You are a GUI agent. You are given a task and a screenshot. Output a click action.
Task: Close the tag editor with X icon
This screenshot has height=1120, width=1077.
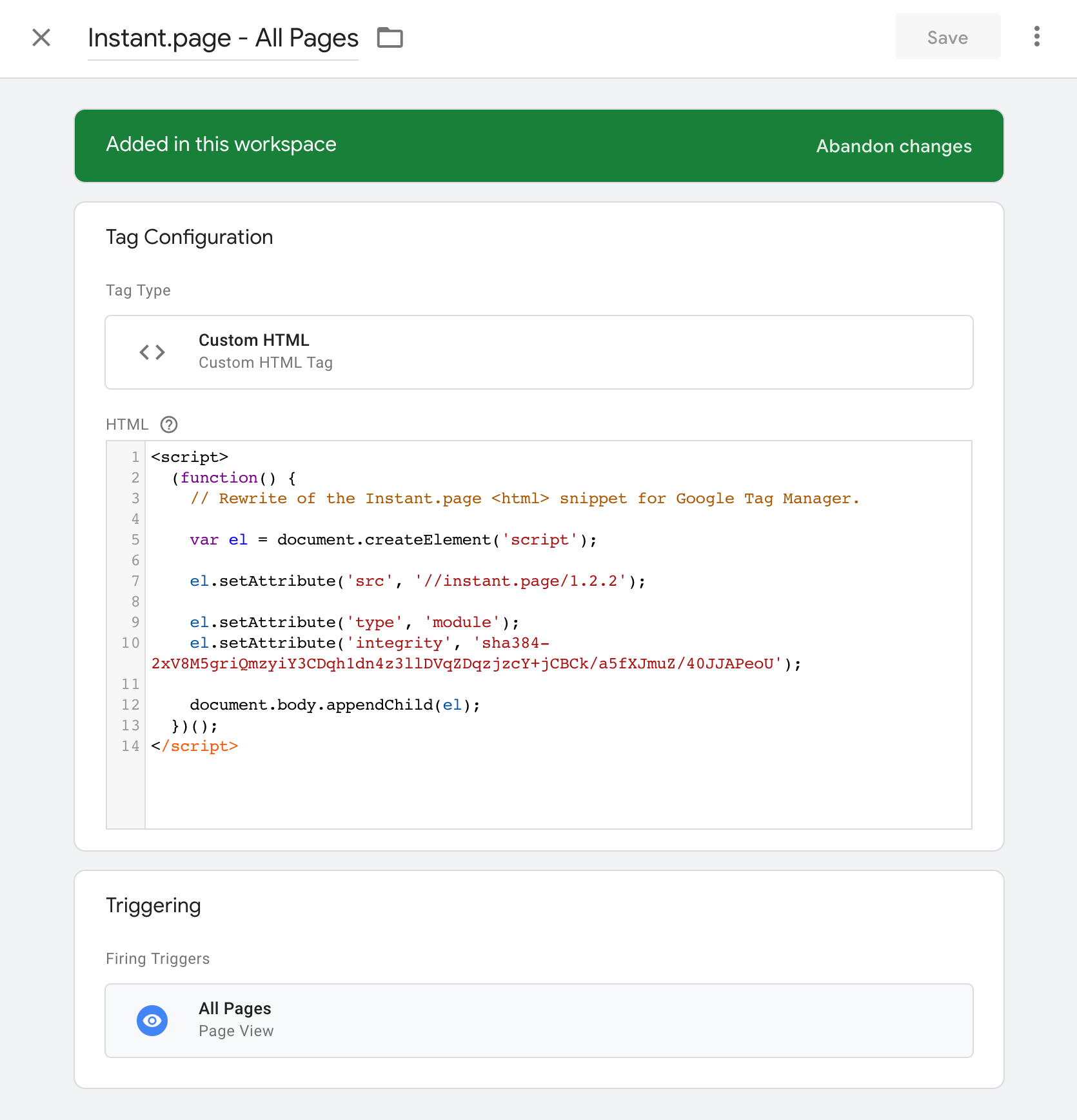tap(41, 37)
